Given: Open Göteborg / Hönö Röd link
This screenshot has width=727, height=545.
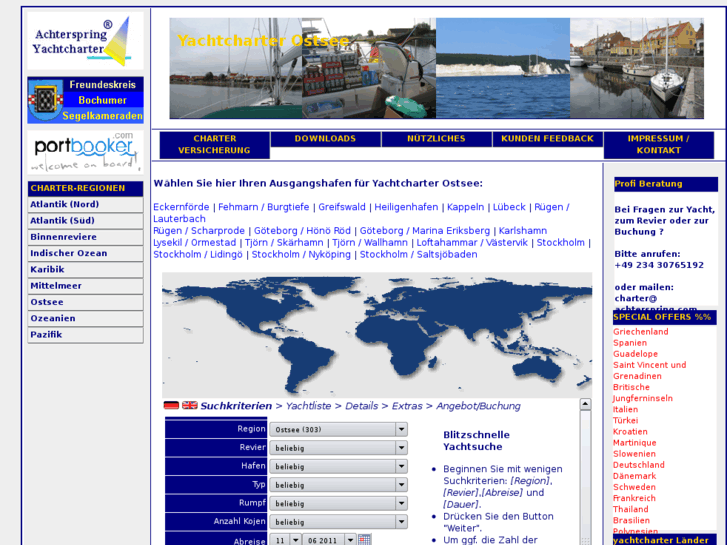Looking at the screenshot, I should [302, 231].
